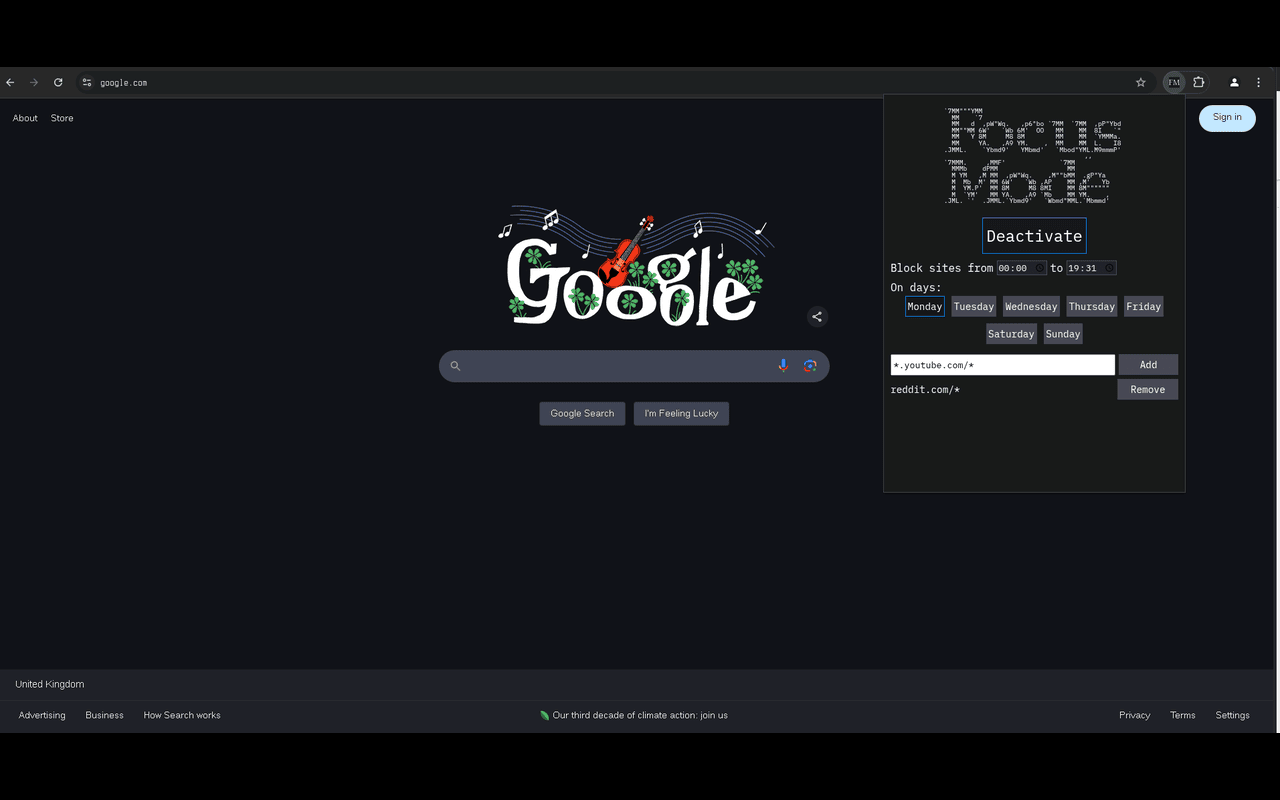Open the Settings footer menu
This screenshot has width=1280, height=800.
point(1232,715)
